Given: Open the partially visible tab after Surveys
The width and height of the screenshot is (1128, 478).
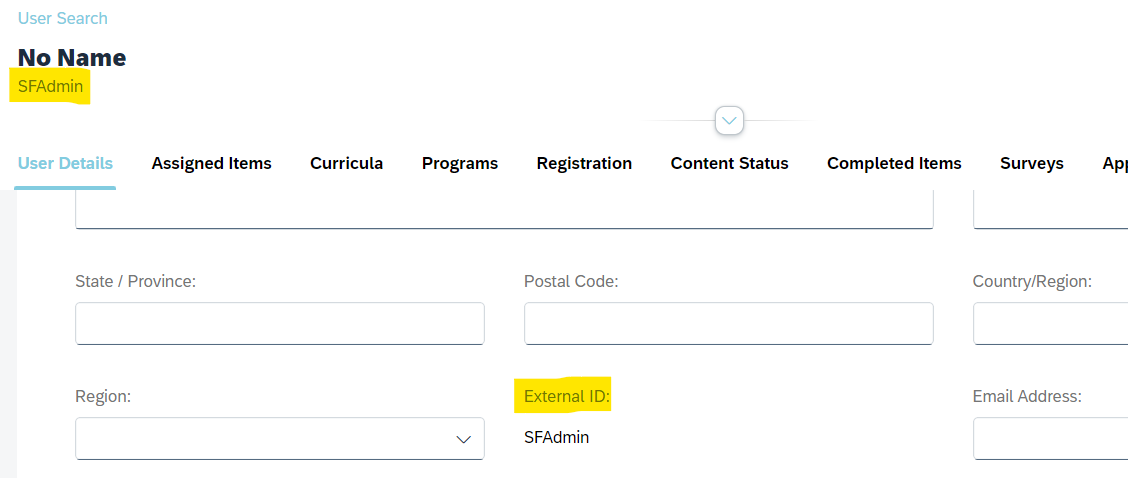Looking at the screenshot, I should pos(1115,163).
